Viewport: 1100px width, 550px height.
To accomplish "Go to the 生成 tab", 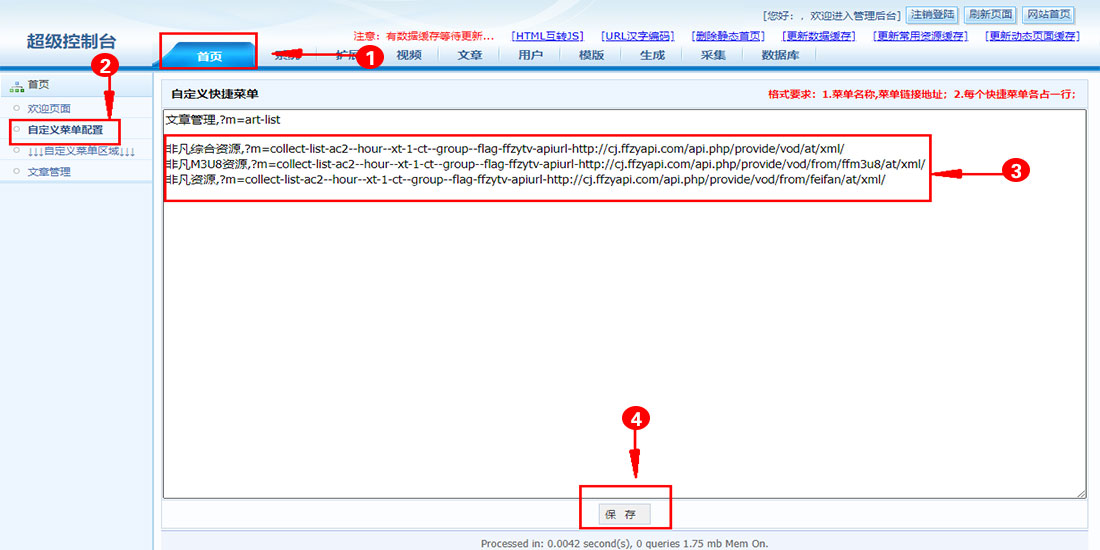I will click(652, 55).
